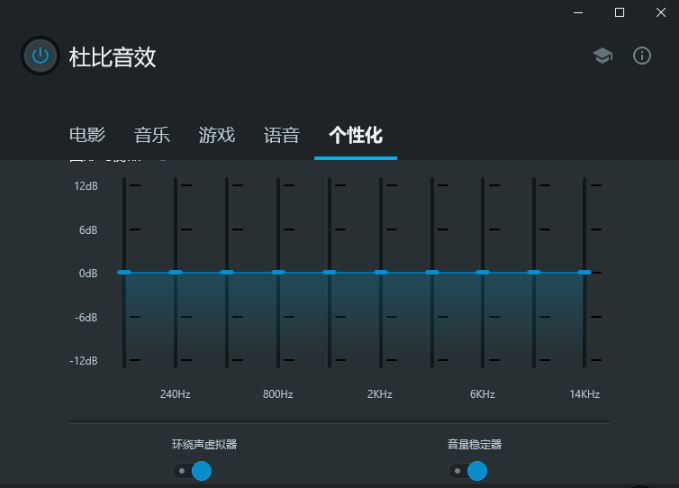Maximize the Dolby audio window
This screenshot has width=679, height=488.
pyautogui.click(x=619, y=12)
